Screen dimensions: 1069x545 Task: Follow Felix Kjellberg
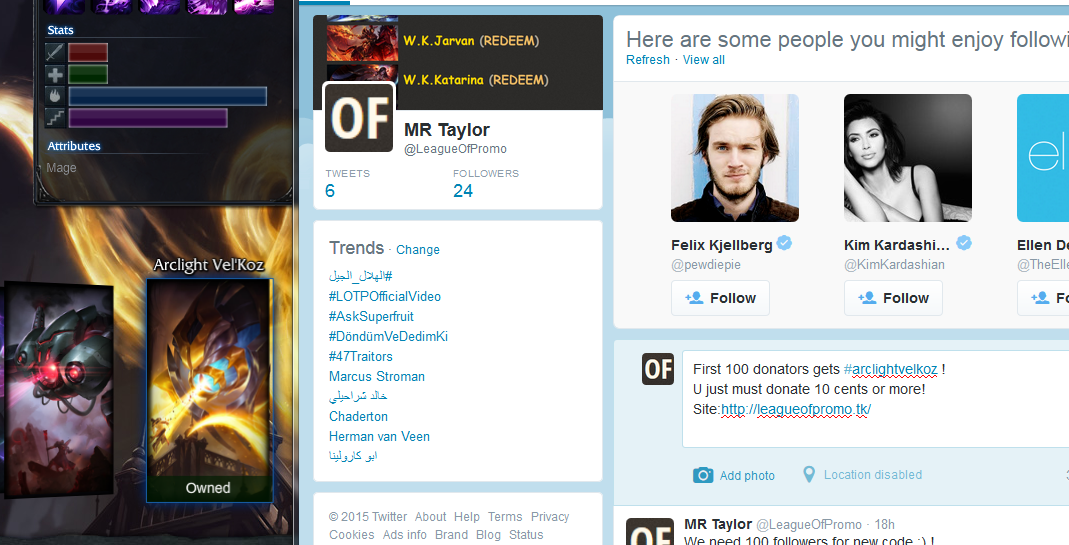pyautogui.click(x=720, y=298)
